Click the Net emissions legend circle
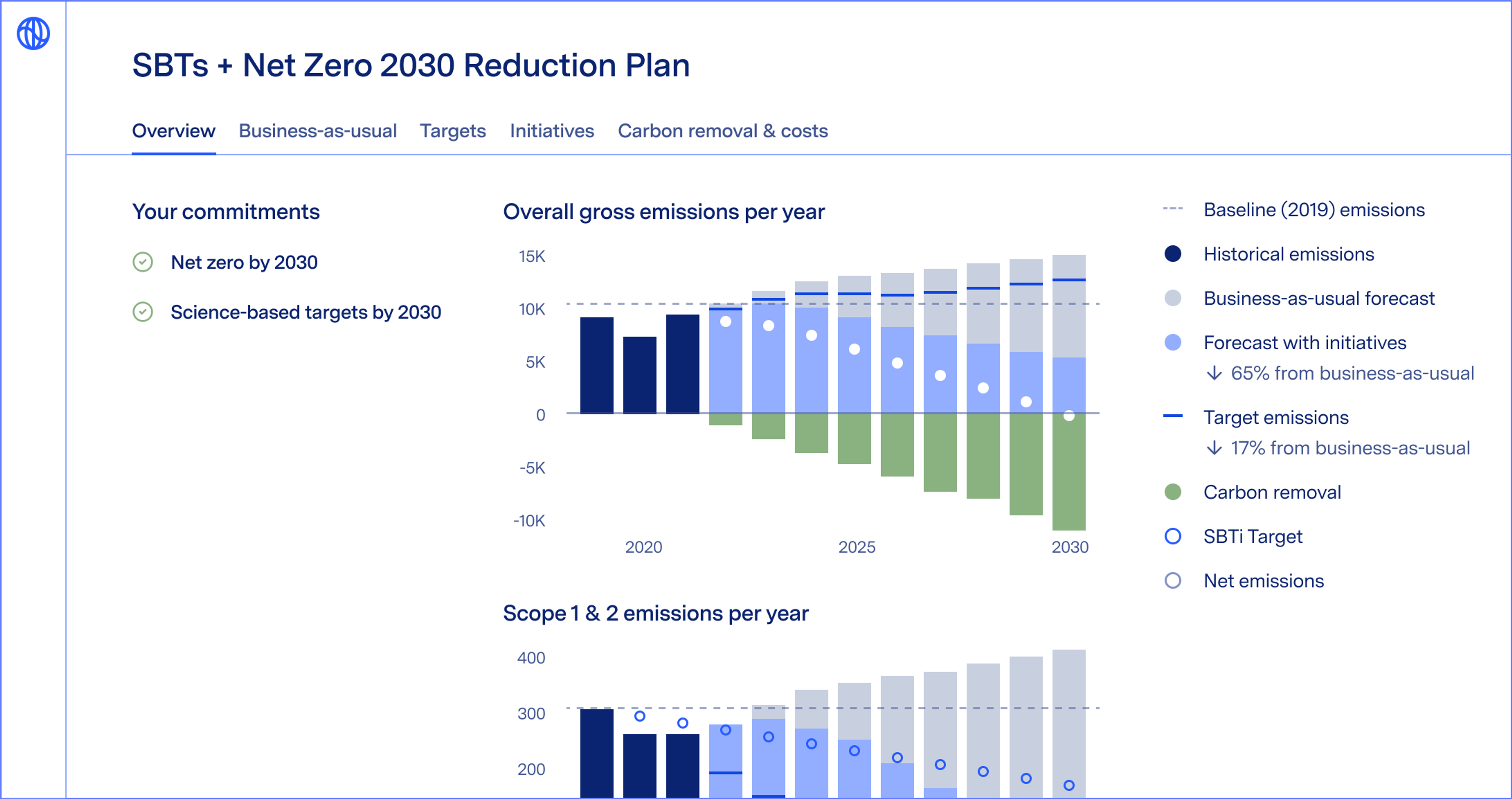Viewport: 1512px width, 799px height. click(x=1172, y=580)
